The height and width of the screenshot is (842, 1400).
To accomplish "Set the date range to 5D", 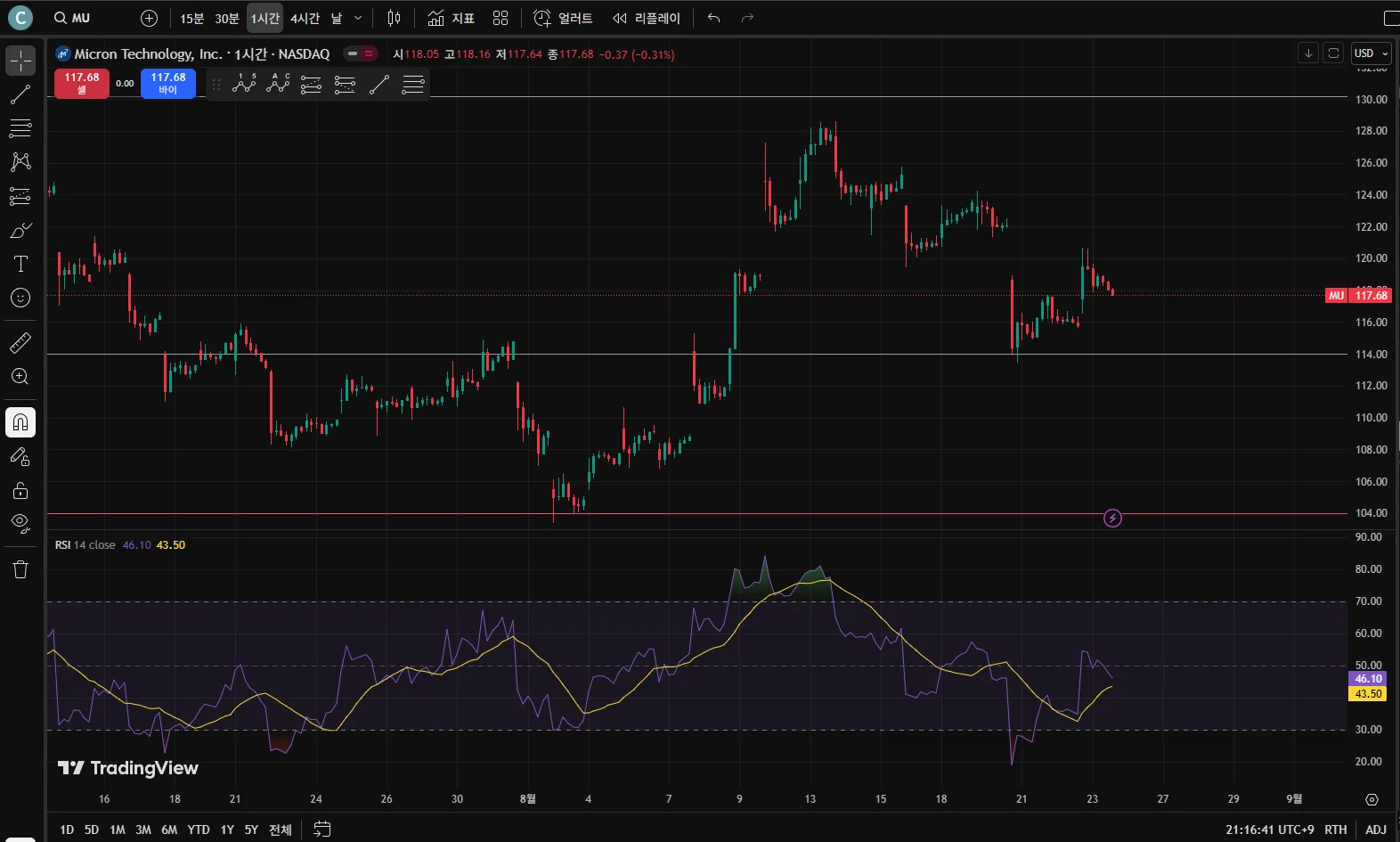I will click(x=92, y=830).
